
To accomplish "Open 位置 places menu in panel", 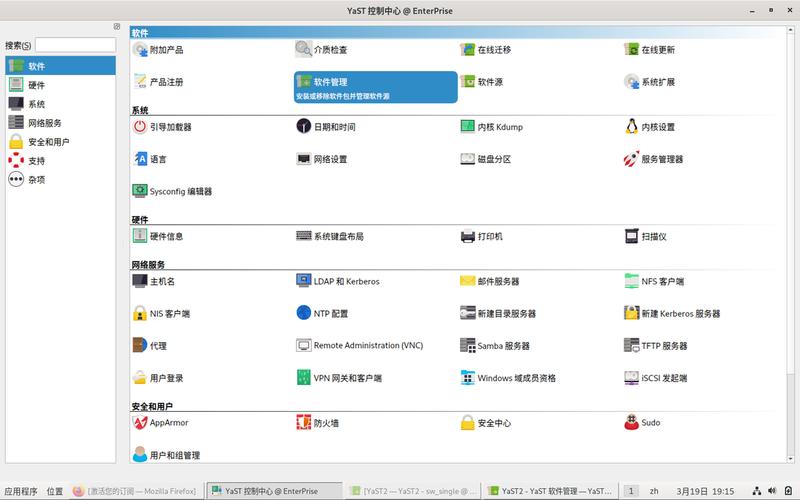I will tap(55, 491).
